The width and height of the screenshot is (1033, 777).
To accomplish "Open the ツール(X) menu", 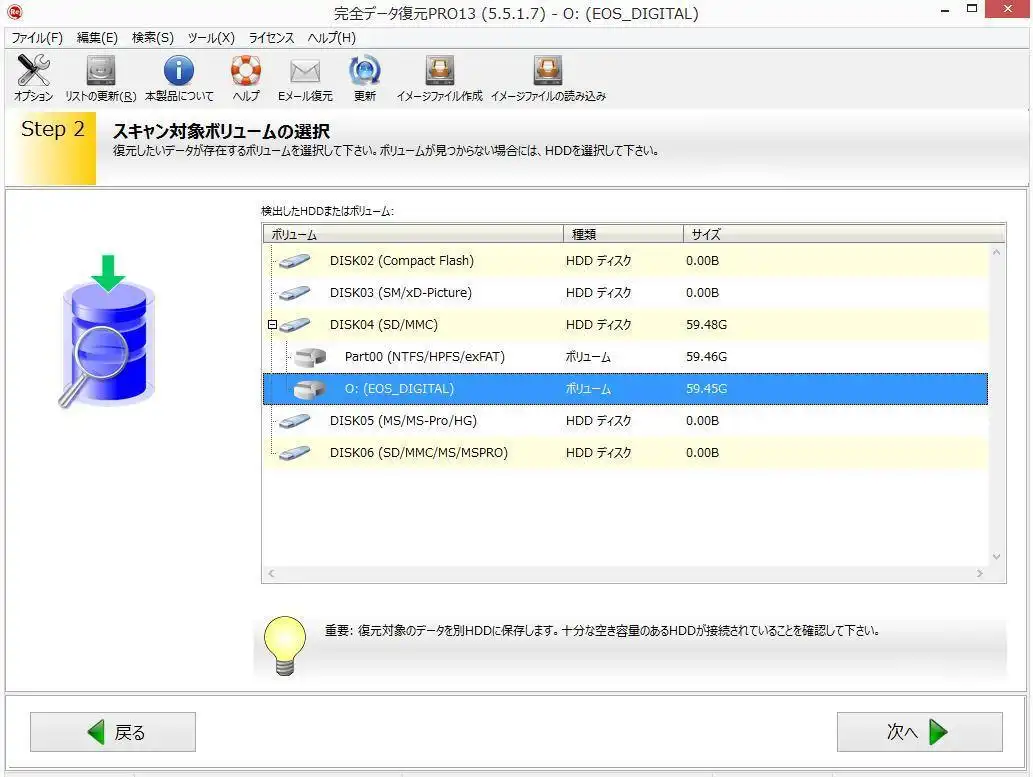I will click(x=211, y=38).
